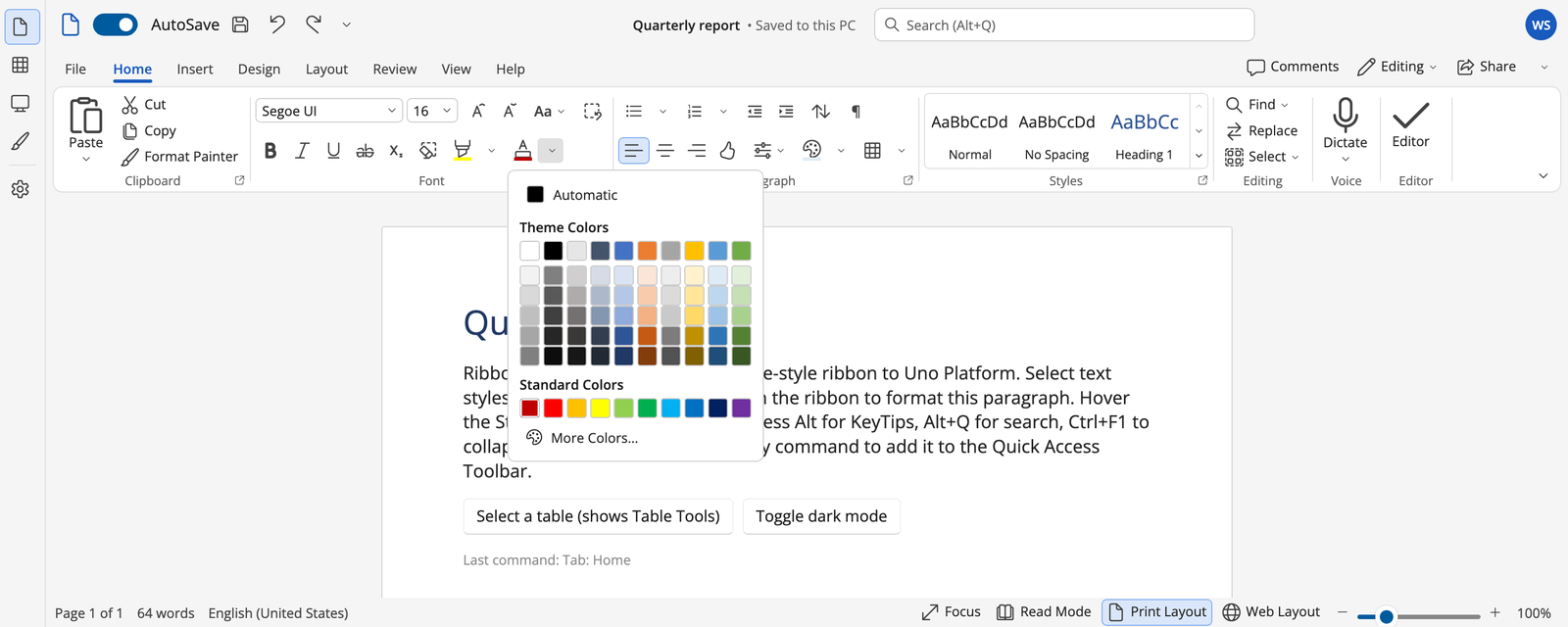Toggle center alignment
Viewport: 1568px width, 627px height.
pos(665,150)
